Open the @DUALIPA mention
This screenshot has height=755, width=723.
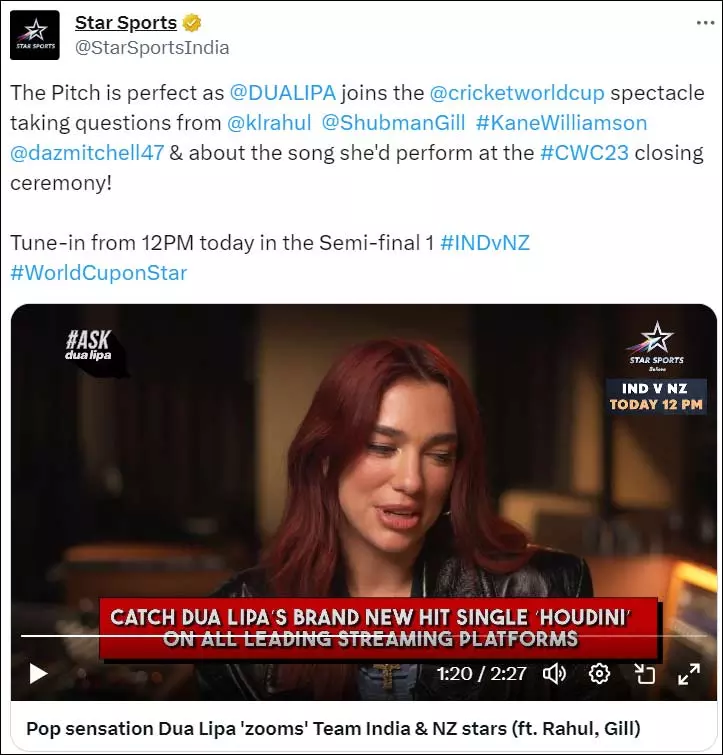(283, 93)
